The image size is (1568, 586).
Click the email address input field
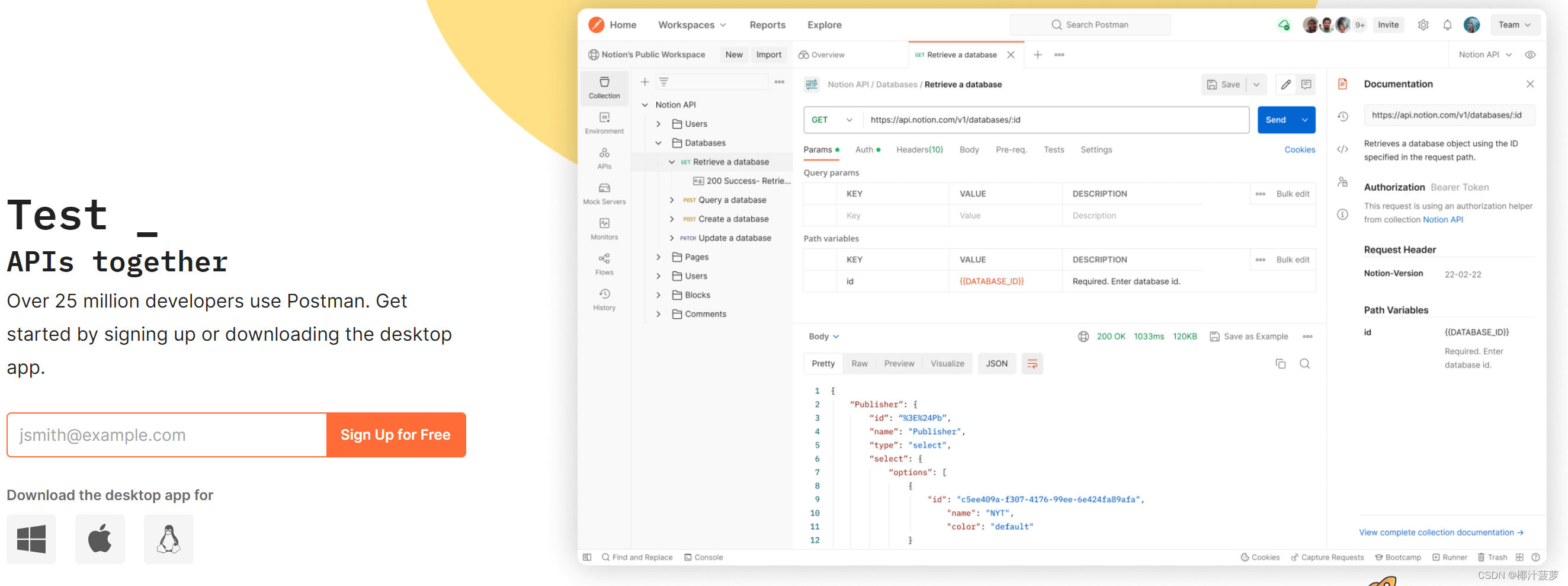coord(167,435)
